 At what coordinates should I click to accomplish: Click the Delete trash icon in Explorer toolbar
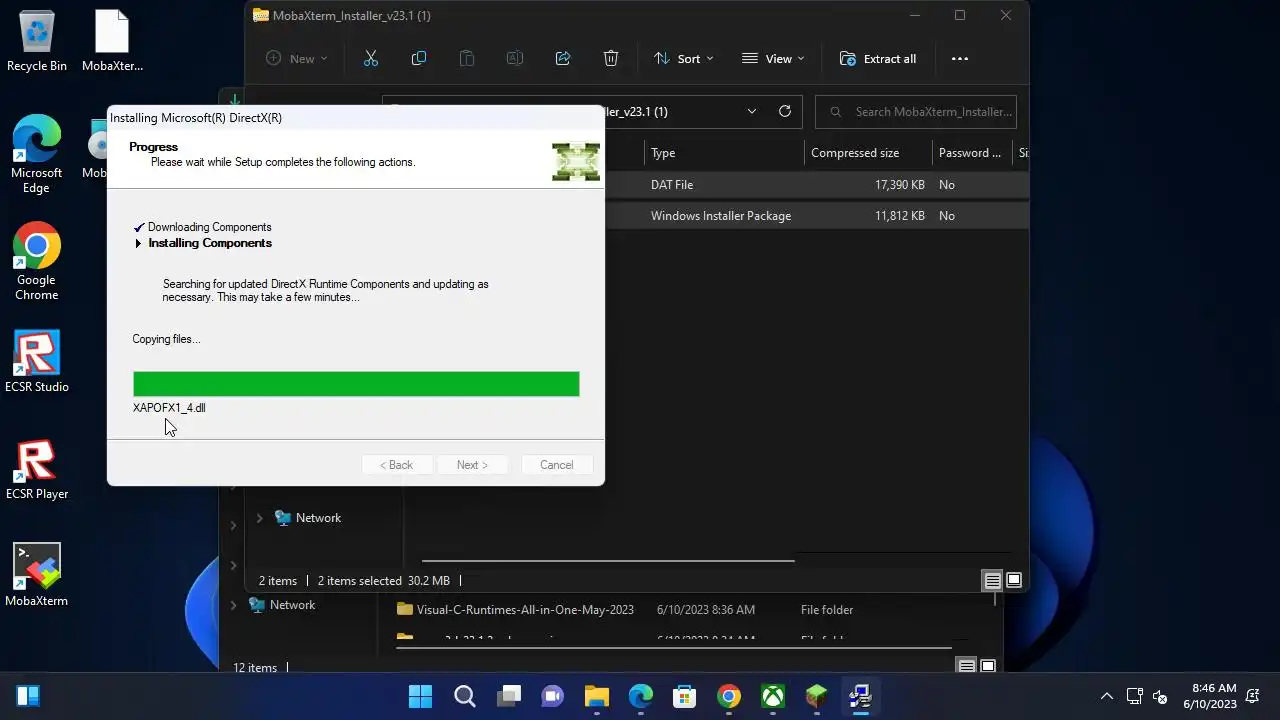[x=611, y=59]
